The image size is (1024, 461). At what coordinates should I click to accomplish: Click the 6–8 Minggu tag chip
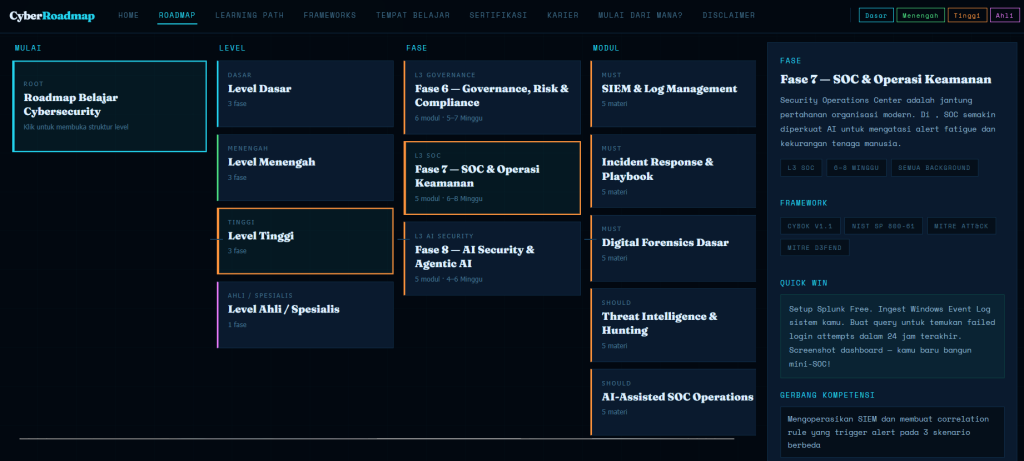(856, 168)
